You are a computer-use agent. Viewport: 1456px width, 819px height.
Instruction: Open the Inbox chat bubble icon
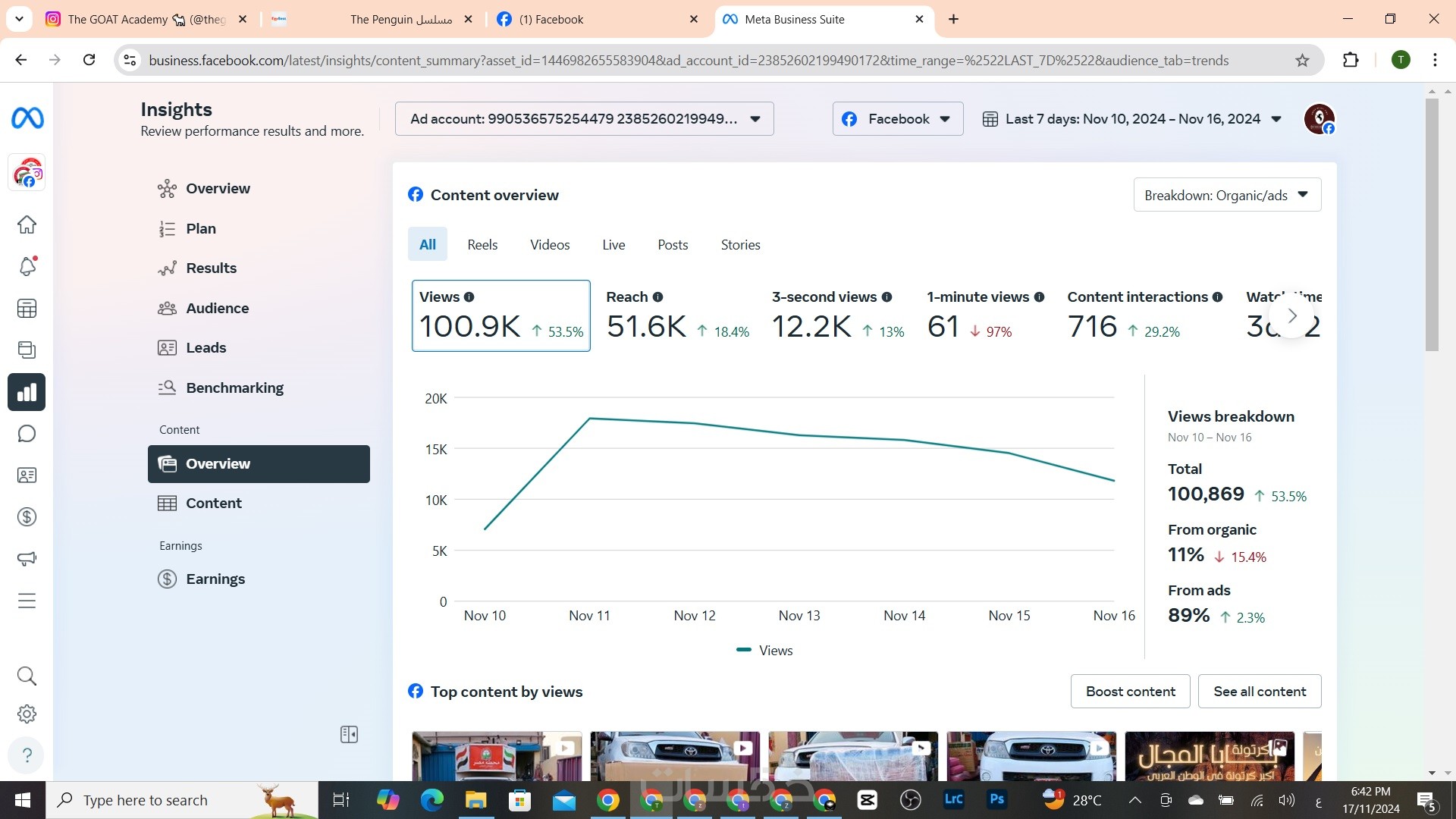(x=27, y=434)
